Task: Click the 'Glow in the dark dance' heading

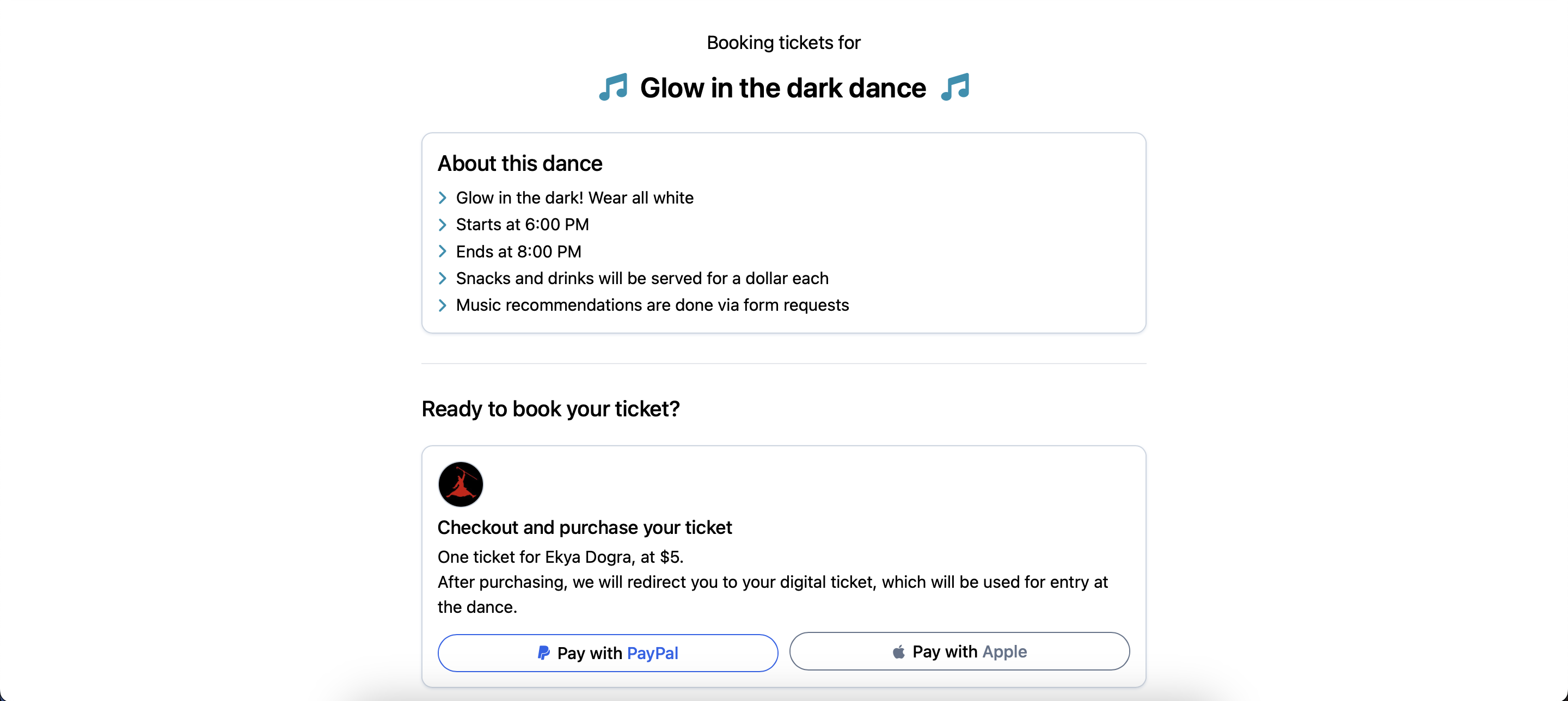Action: tap(783, 88)
